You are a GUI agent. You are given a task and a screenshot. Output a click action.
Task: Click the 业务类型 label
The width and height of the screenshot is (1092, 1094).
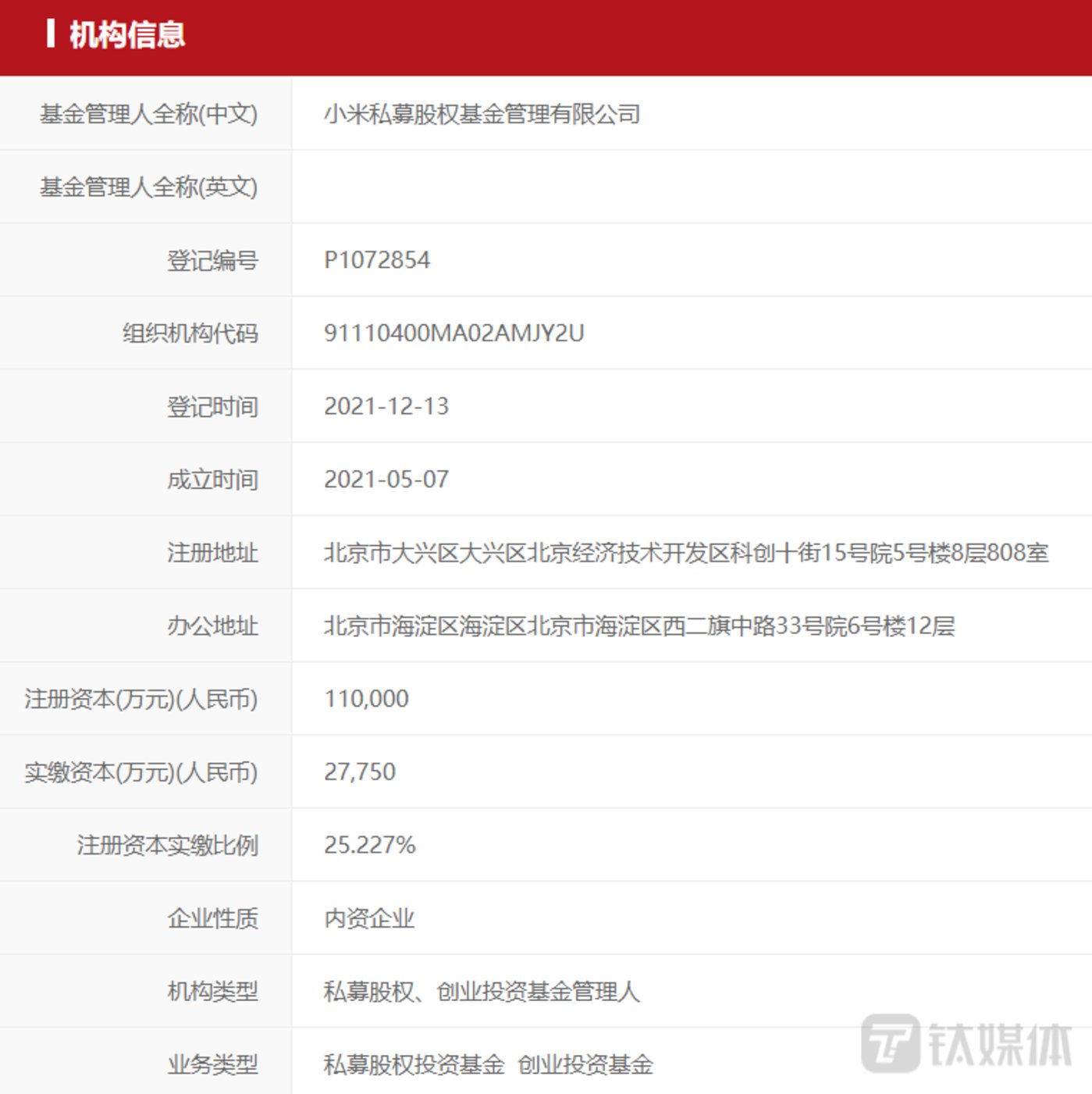click(x=212, y=1064)
